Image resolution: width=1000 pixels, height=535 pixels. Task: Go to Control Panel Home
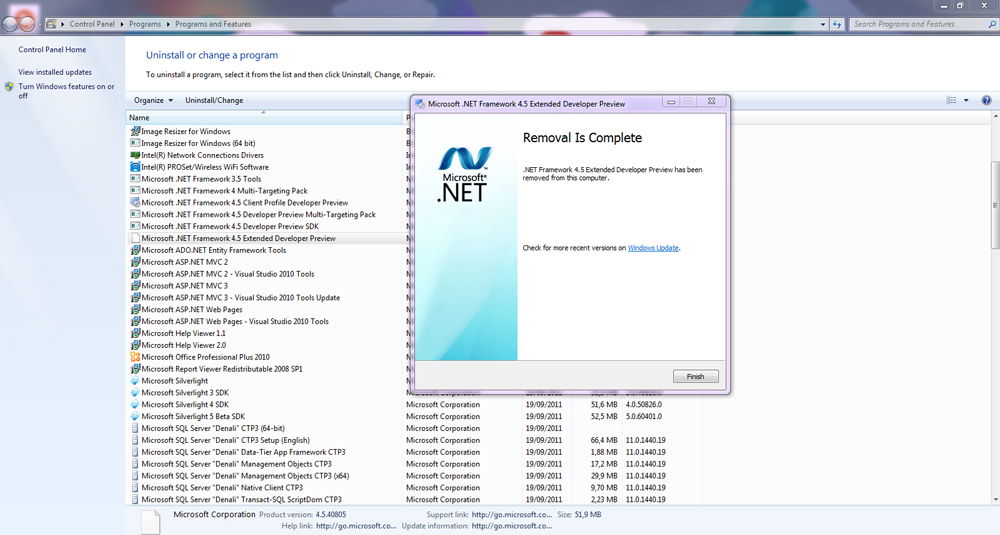point(52,49)
